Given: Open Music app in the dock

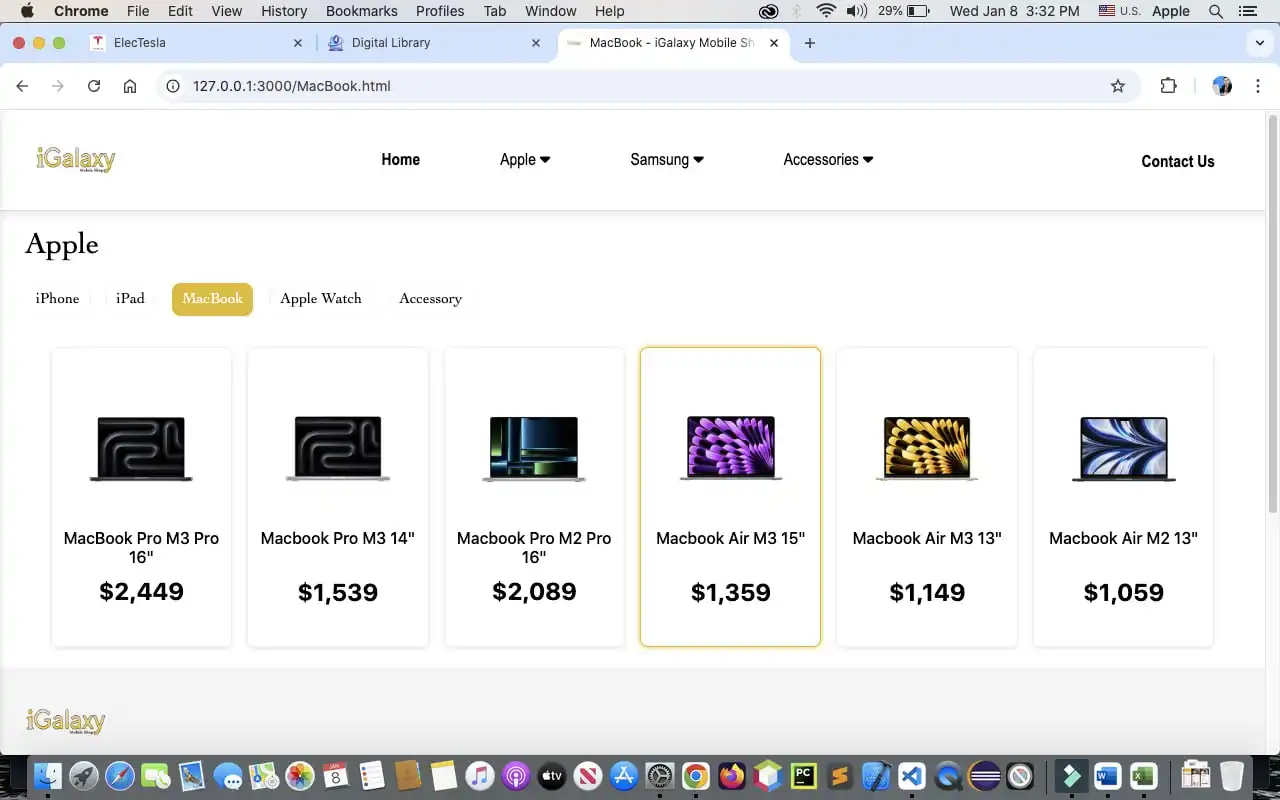Looking at the screenshot, I should pos(480,776).
